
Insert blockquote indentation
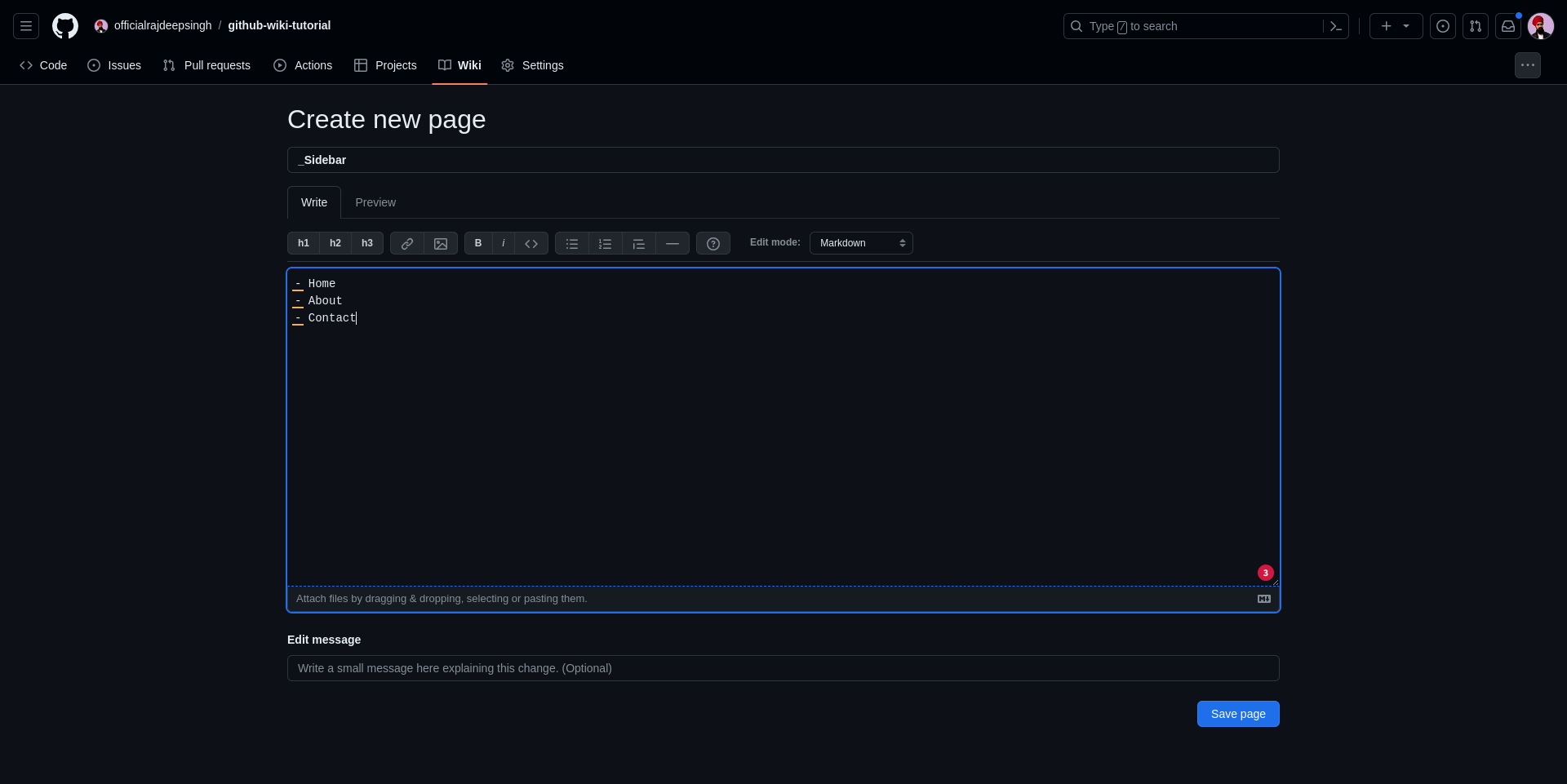coord(639,243)
